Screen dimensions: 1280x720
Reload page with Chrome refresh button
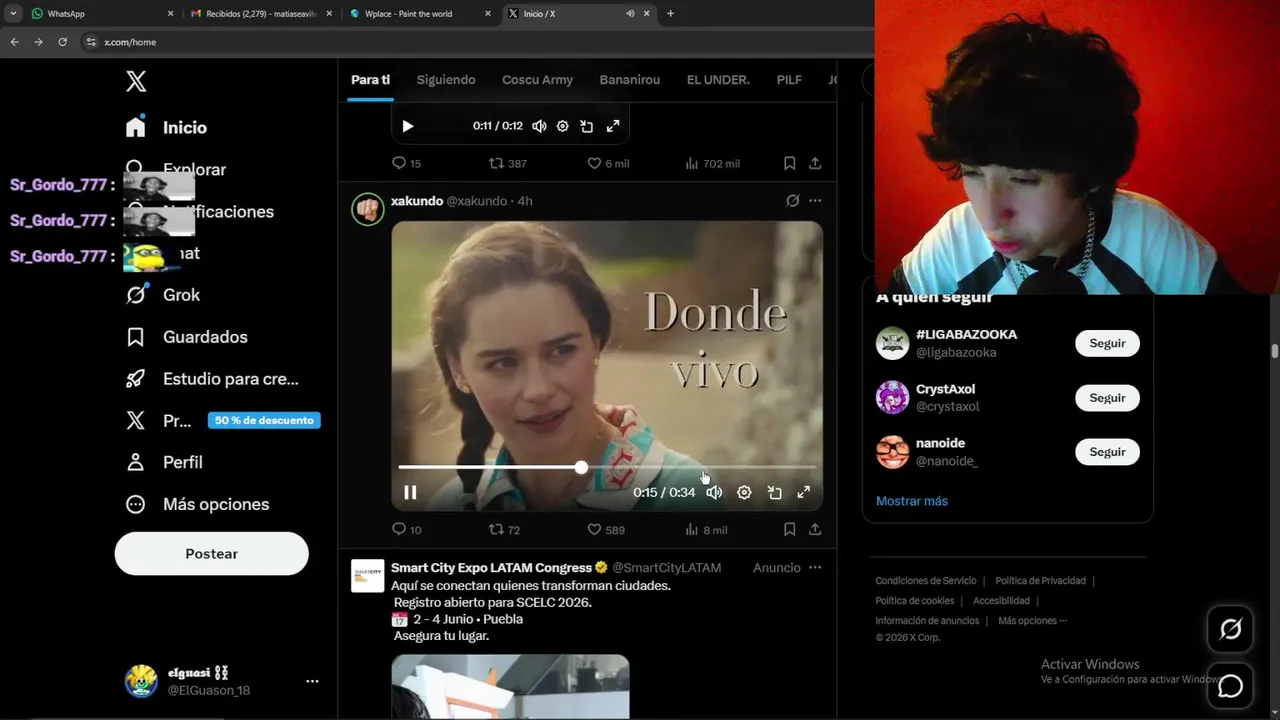[x=62, y=42]
